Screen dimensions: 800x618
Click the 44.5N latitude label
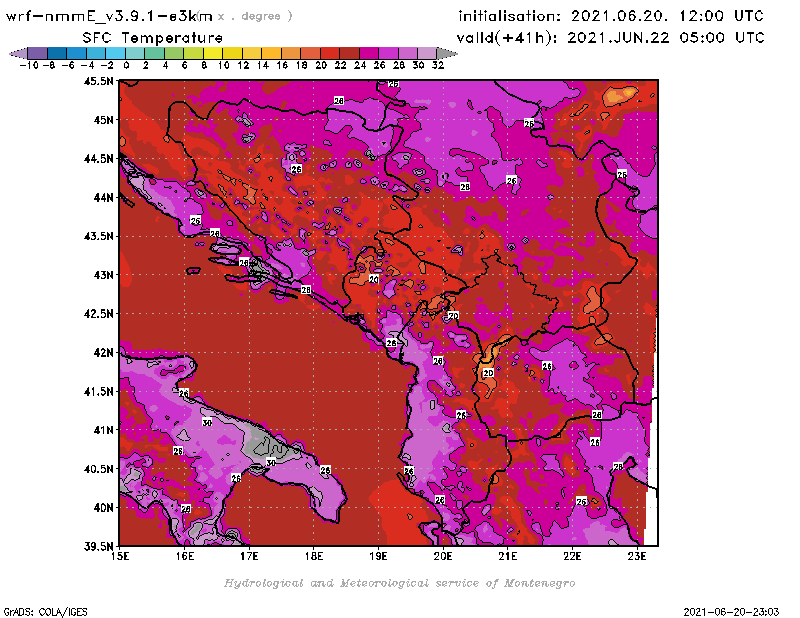pos(98,159)
